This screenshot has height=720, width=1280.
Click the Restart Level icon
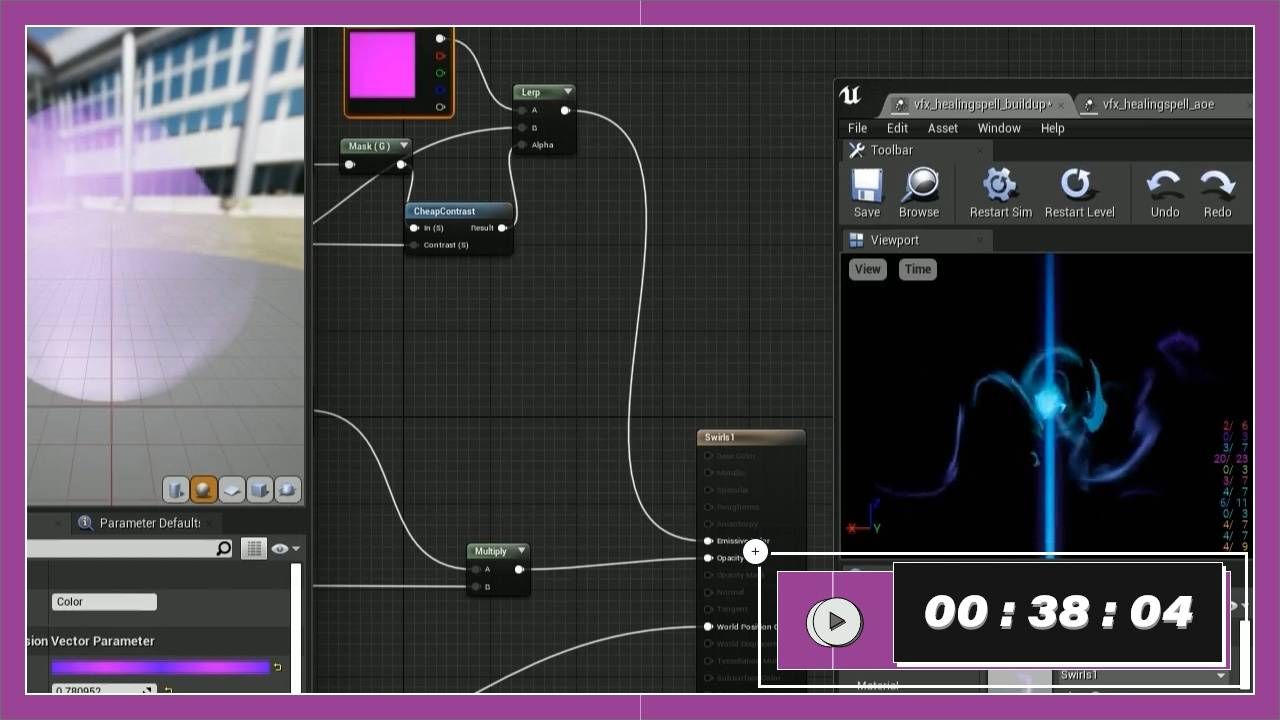click(x=1076, y=185)
